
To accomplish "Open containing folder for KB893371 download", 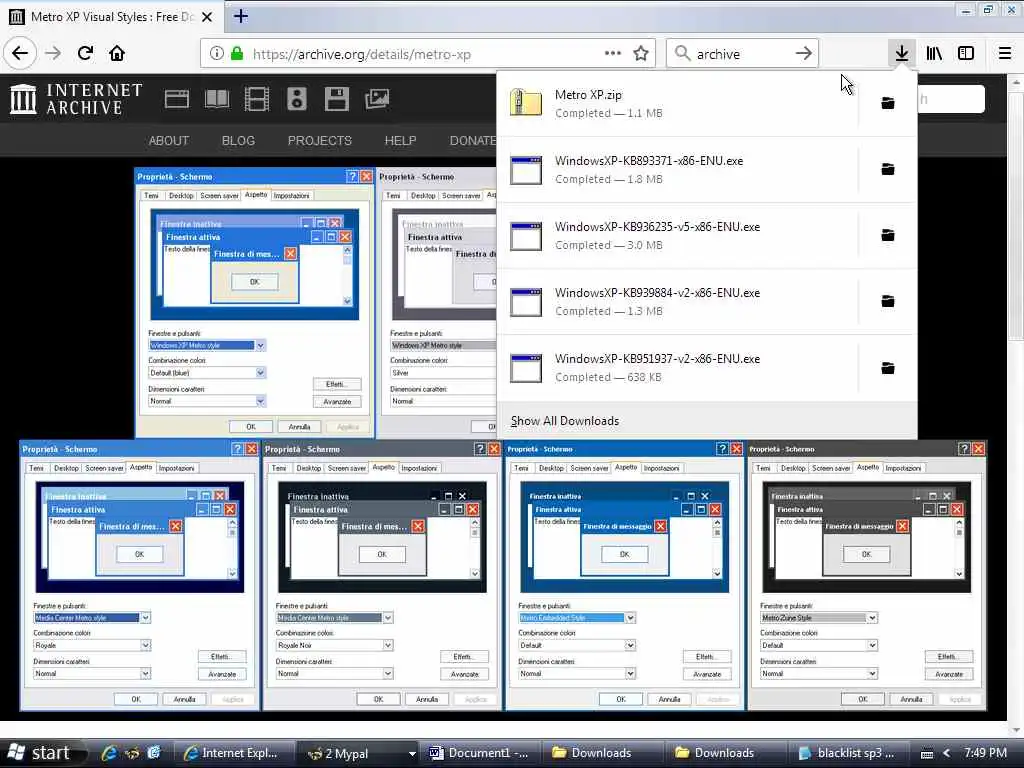I will point(888,169).
